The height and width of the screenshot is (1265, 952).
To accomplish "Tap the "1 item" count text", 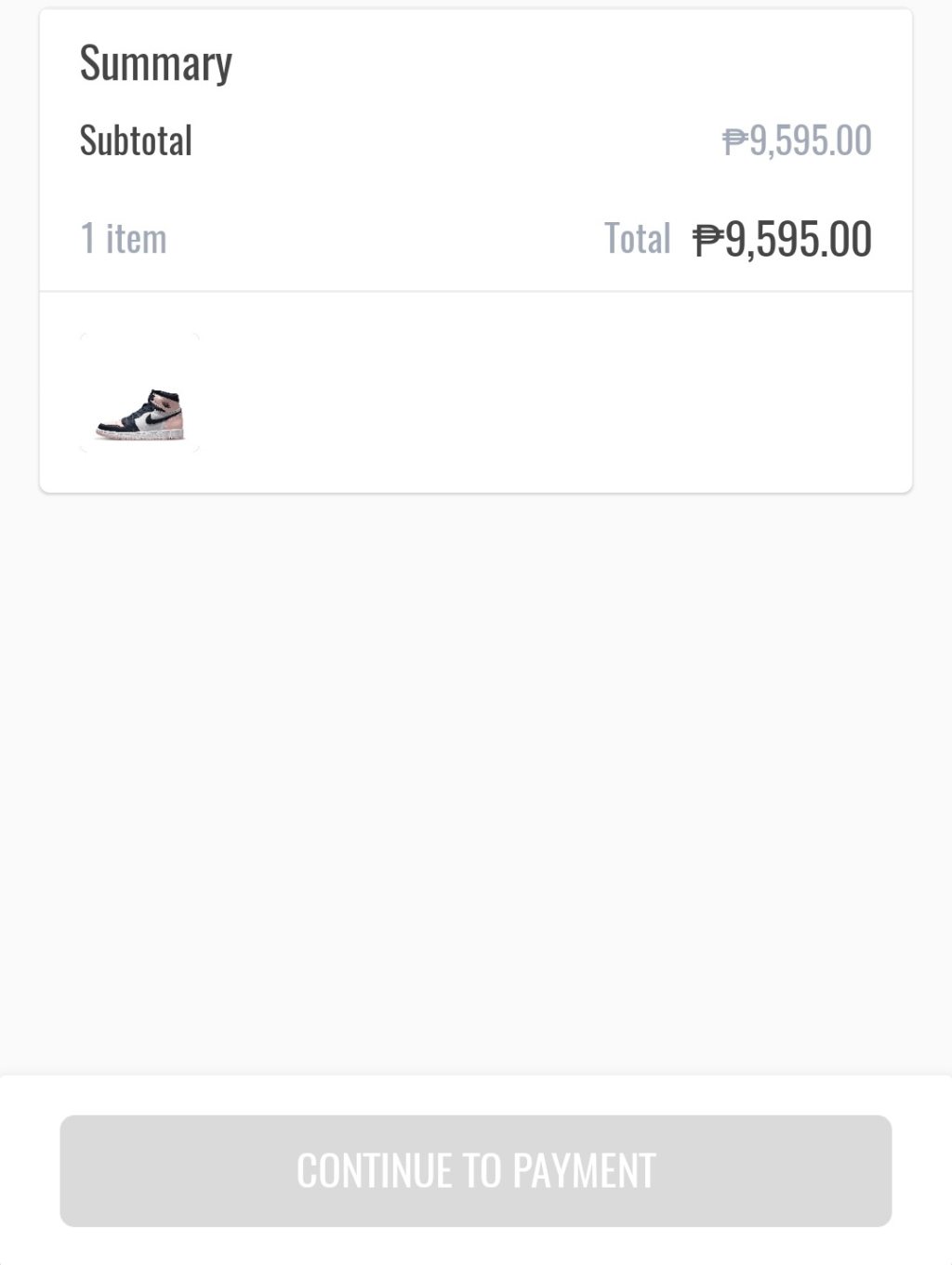I will click(x=123, y=239).
